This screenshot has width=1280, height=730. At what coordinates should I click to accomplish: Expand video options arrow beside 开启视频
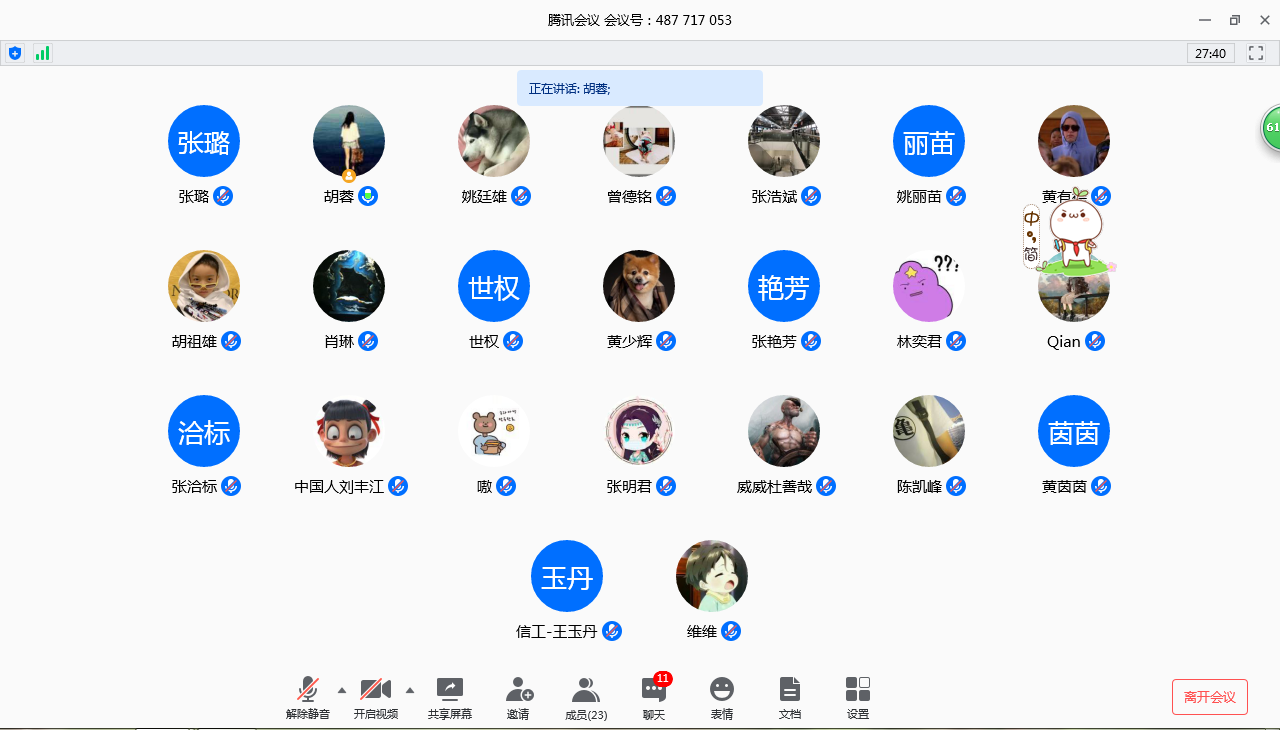click(x=410, y=690)
